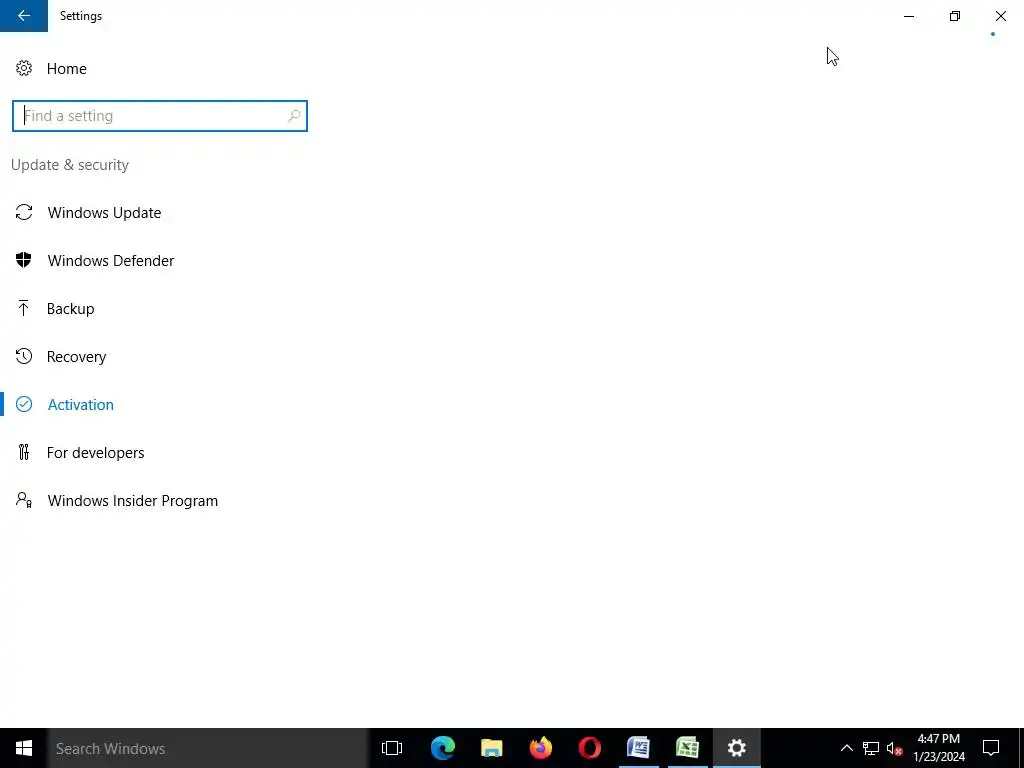Click the Activation checkmark circle icon
1024x768 pixels.
click(24, 404)
